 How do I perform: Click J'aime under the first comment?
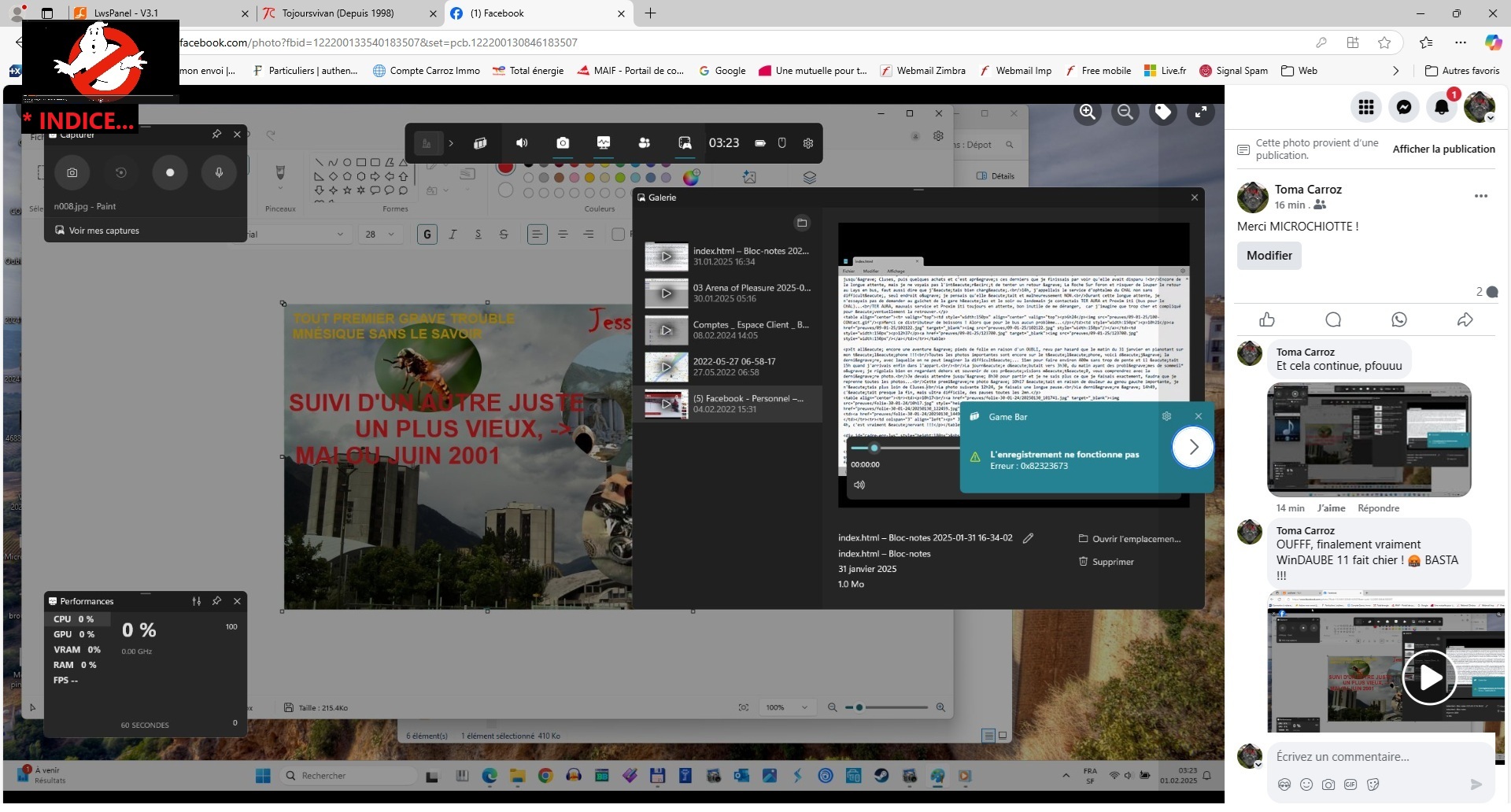click(1331, 508)
